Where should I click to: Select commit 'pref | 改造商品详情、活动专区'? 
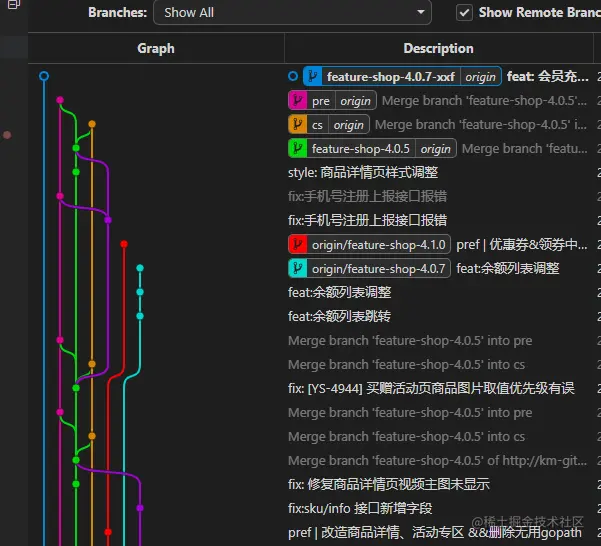435,533
